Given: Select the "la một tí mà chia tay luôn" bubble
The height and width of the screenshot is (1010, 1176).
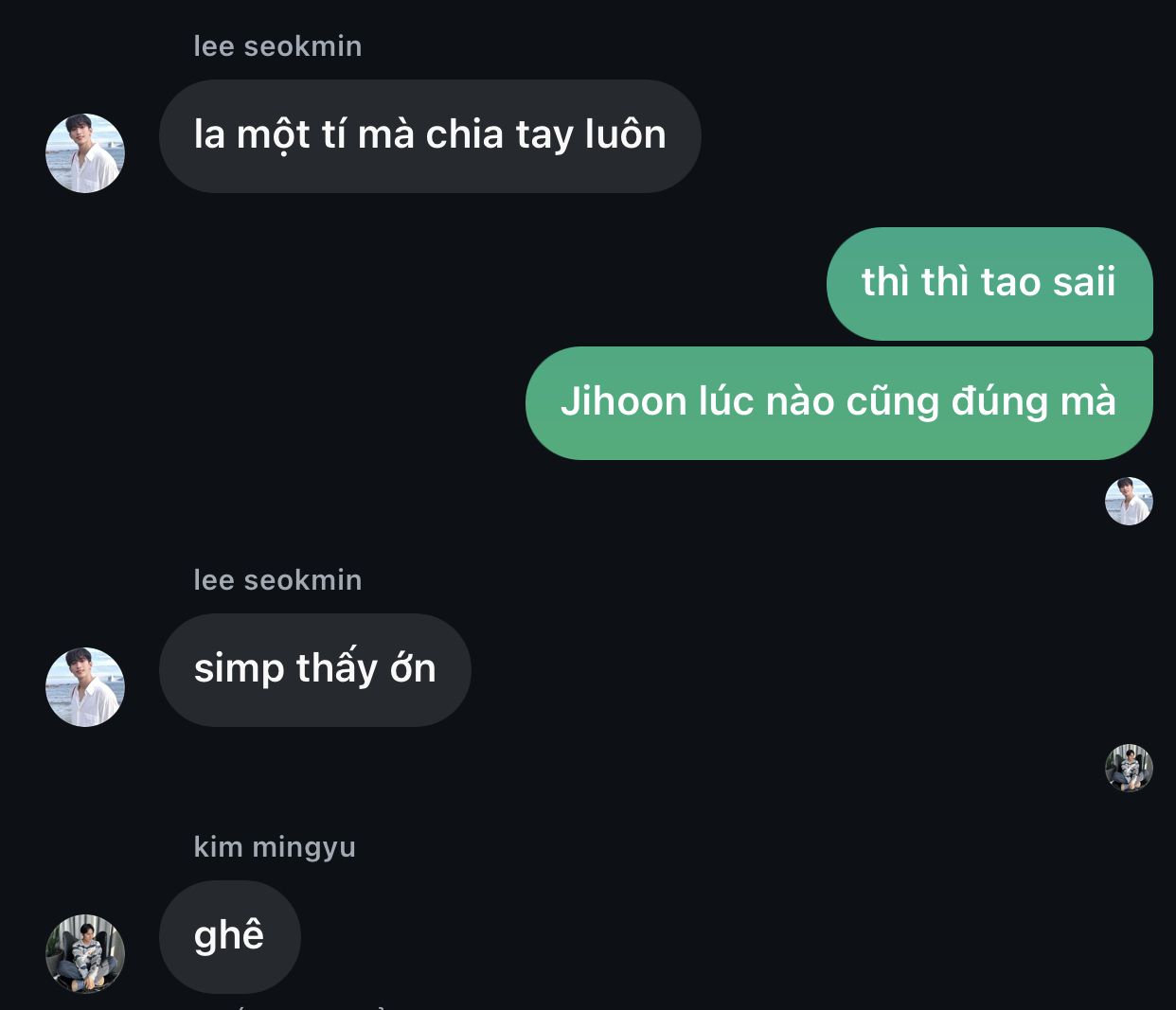Looking at the screenshot, I should coord(430,136).
